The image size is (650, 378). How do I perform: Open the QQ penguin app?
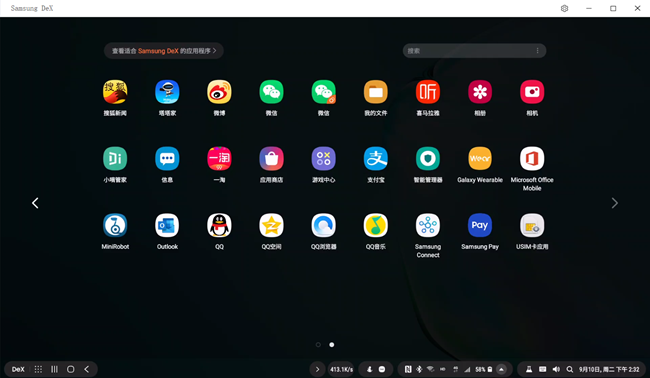point(219,225)
